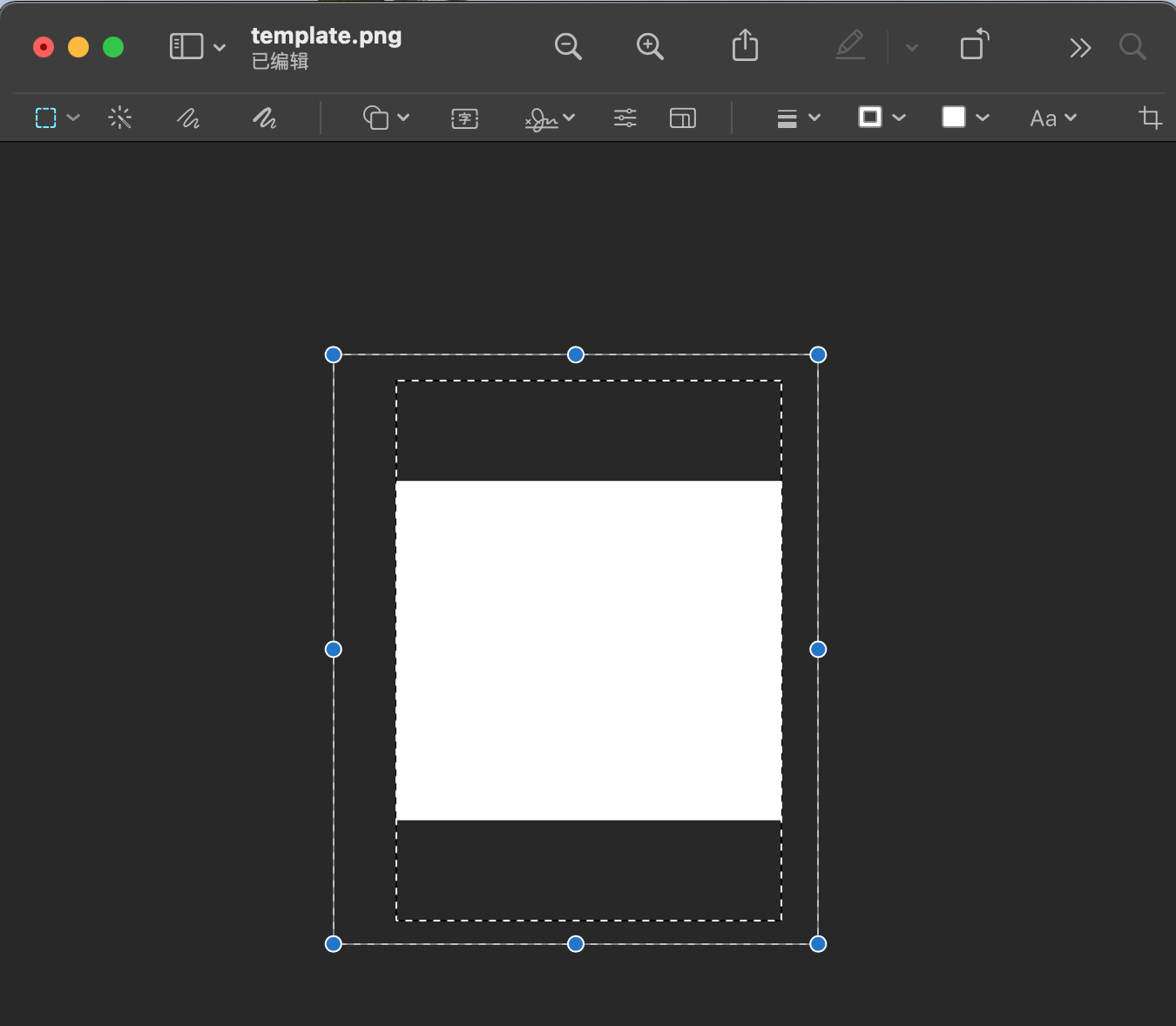Expand the fill color dropdown arrow

[x=983, y=117]
